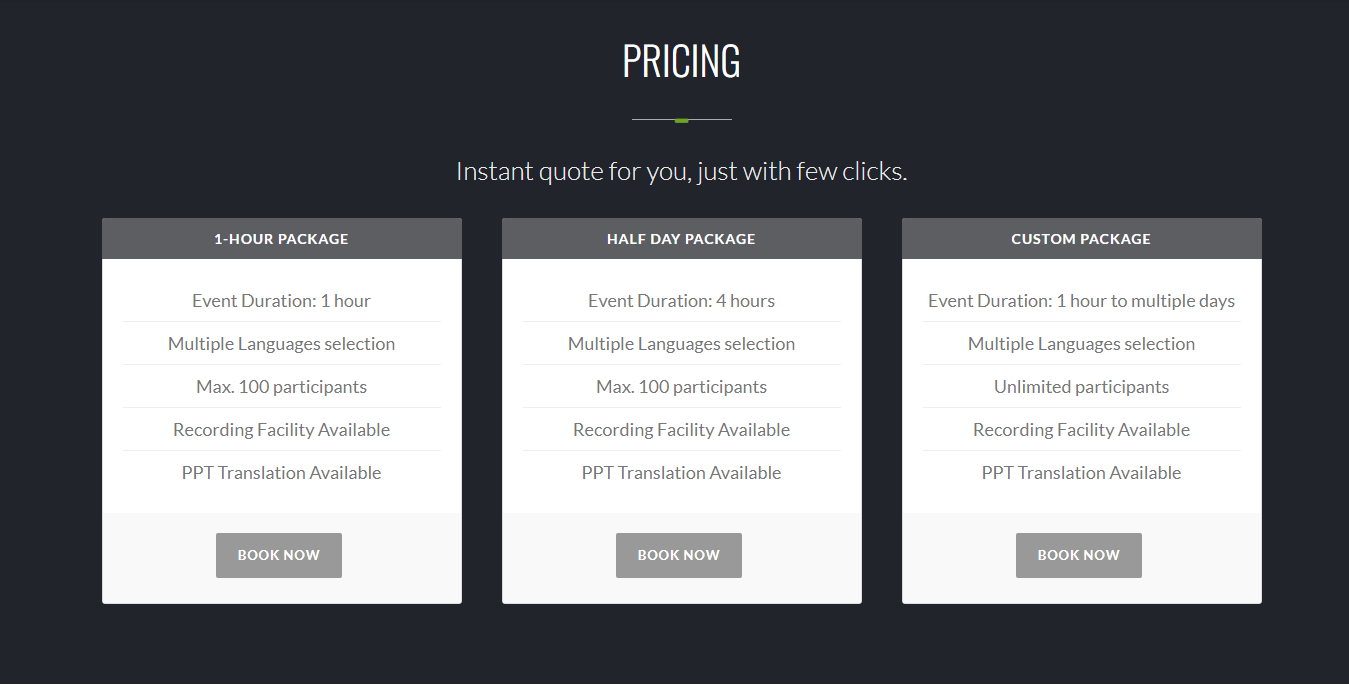Click "Recording Facility Available" in Custom Package
The width and height of the screenshot is (1349, 686).
click(1081, 430)
